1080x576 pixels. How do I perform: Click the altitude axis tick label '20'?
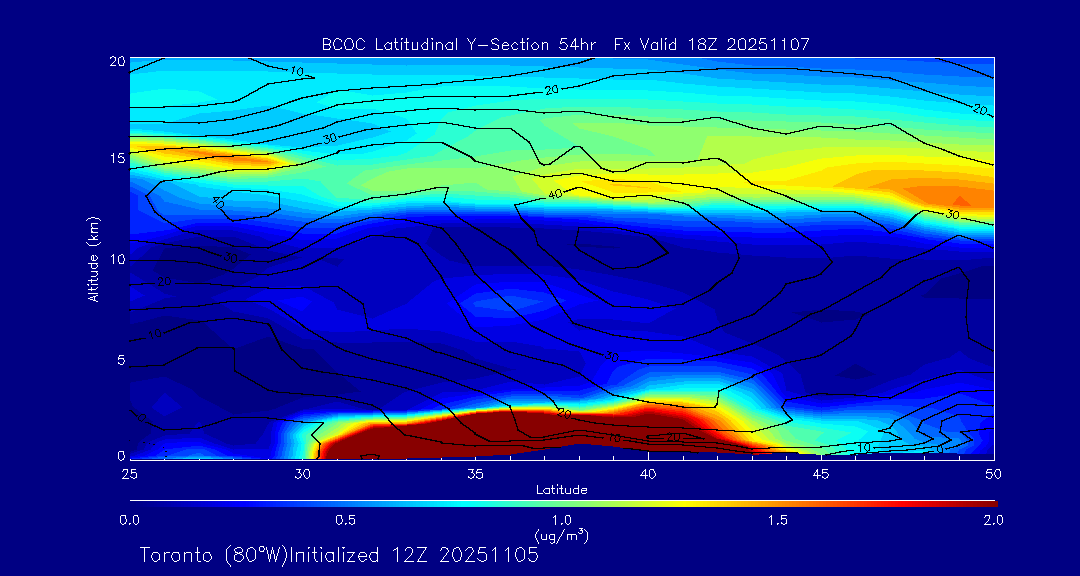click(x=116, y=61)
